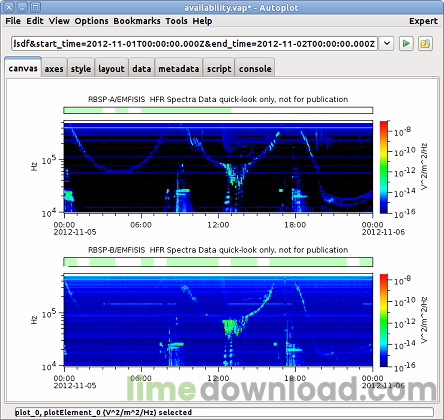Viewport: 444px width, 420px height.
Task: Open the View menu
Action: (x=59, y=21)
